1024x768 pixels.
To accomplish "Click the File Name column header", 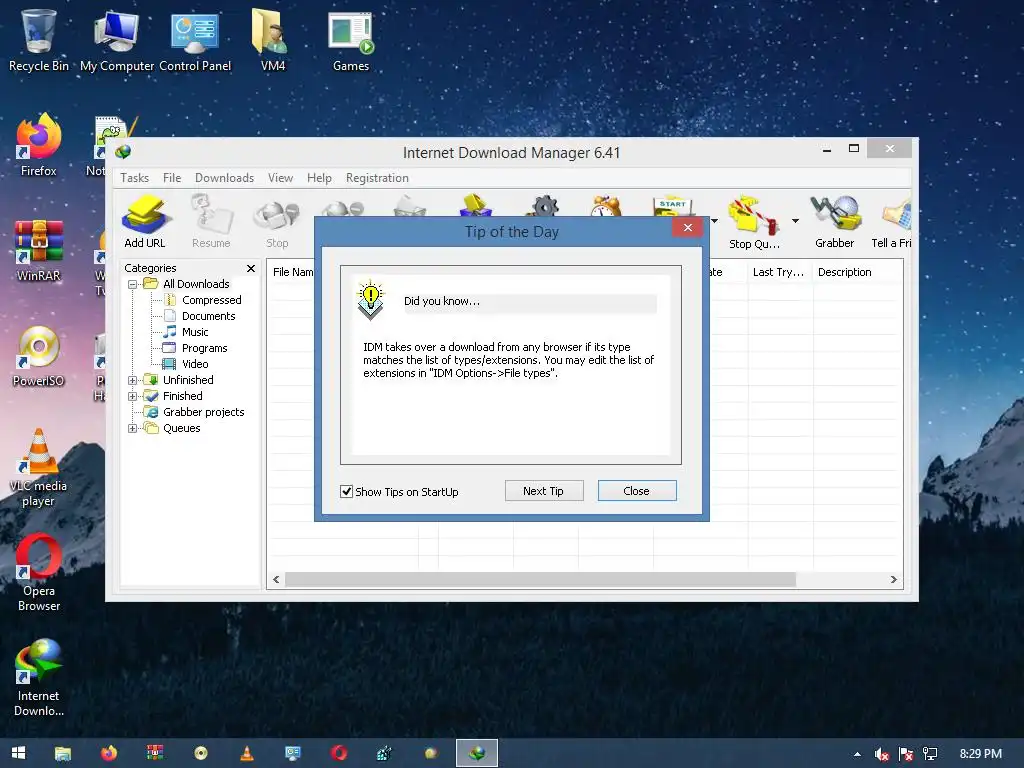I will point(293,272).
